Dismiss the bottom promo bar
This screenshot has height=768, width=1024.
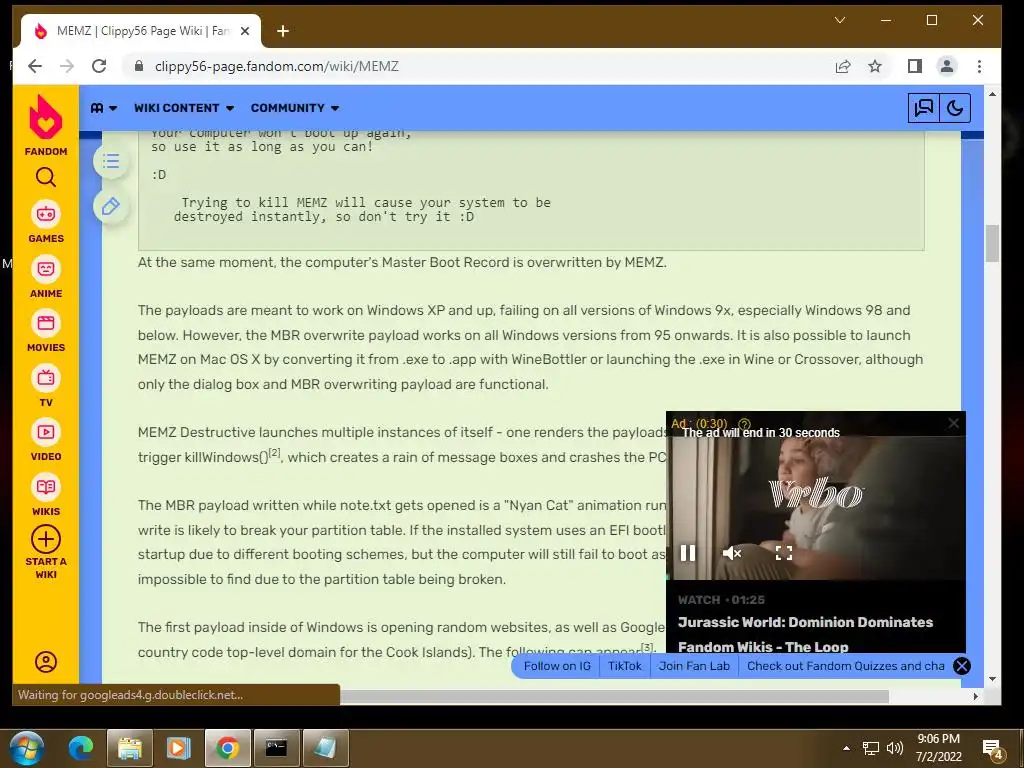[x=961, y=666]
